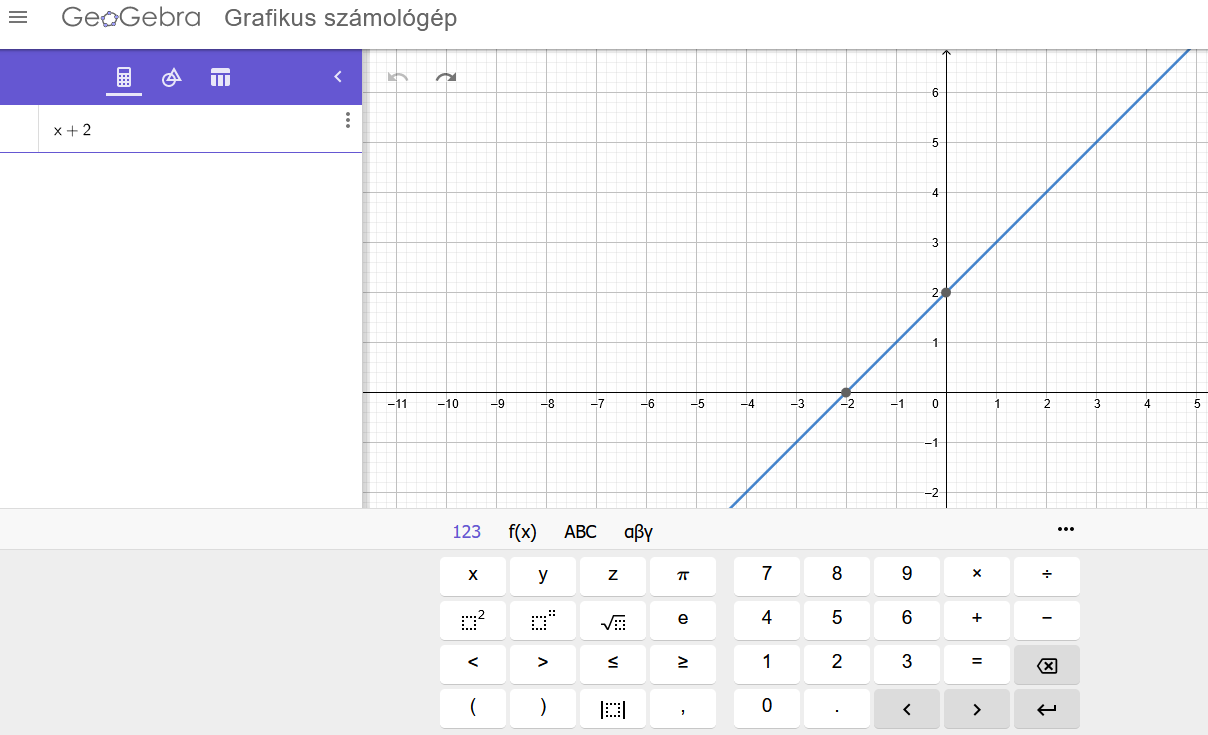Click the GeoGebra logo
Viewport: 1208px width, 735px height.
[x=130, y=17]
